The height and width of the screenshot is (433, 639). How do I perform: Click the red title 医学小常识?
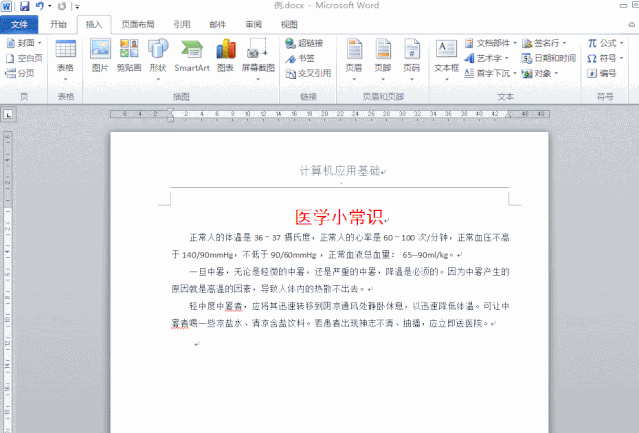339,217
